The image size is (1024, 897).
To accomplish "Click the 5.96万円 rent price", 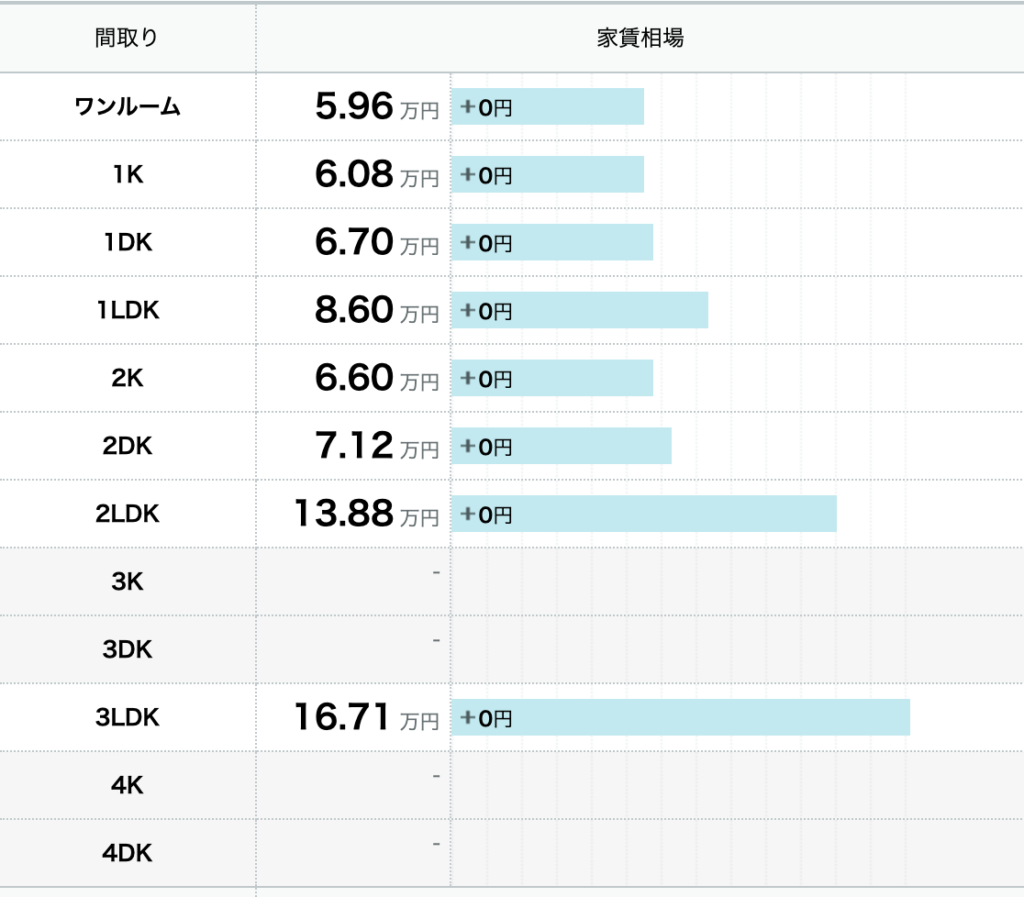I will (x=376, y=107).
